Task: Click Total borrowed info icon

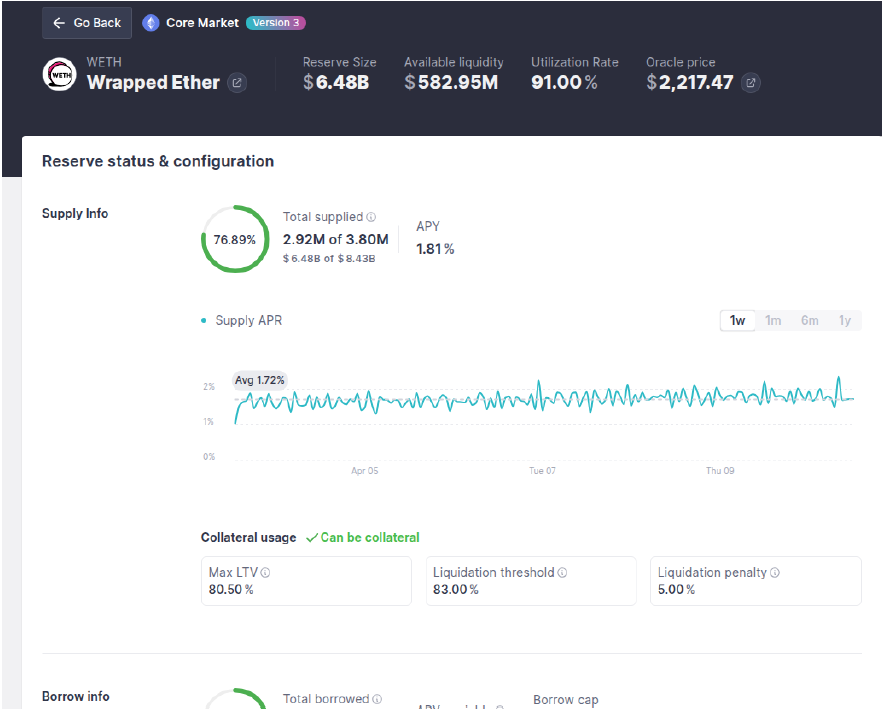Action: [x=377, y=700]
